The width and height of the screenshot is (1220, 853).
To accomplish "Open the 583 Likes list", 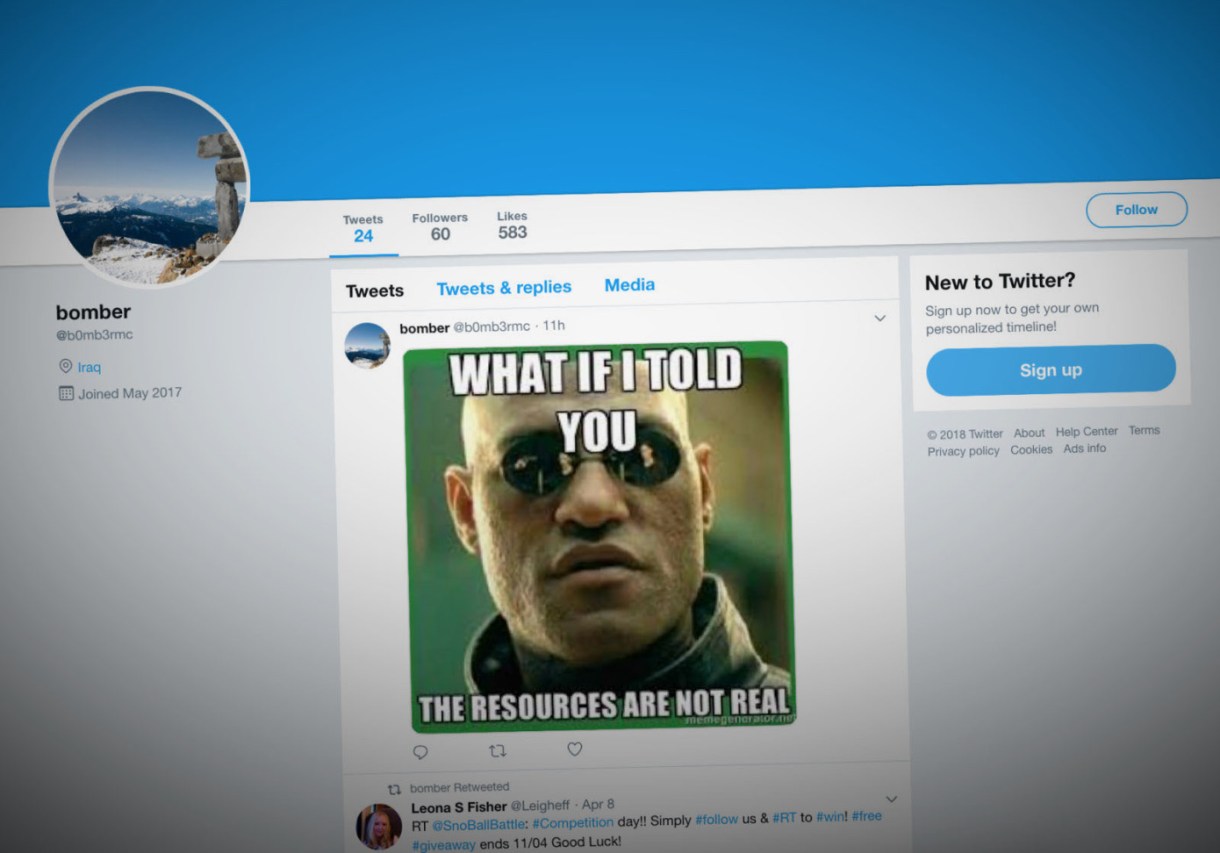I will (x=512, y=225).
